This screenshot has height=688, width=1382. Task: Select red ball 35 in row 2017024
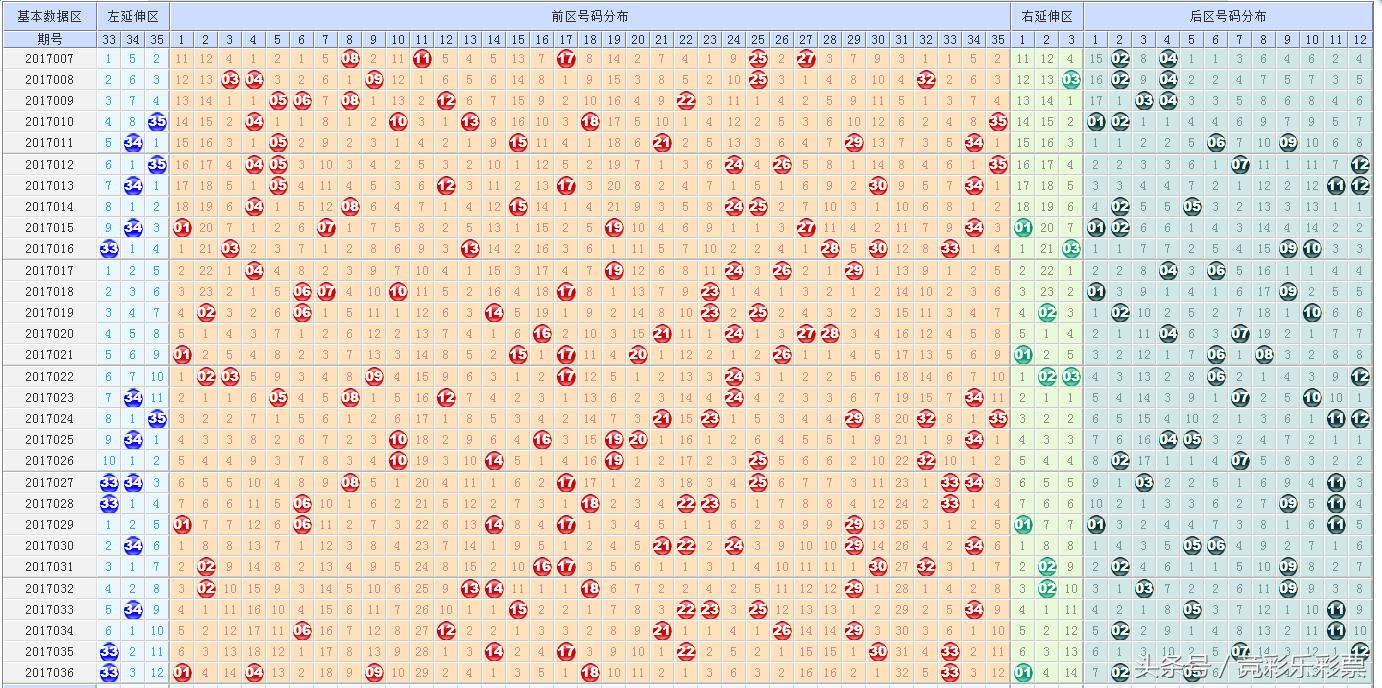998,419
